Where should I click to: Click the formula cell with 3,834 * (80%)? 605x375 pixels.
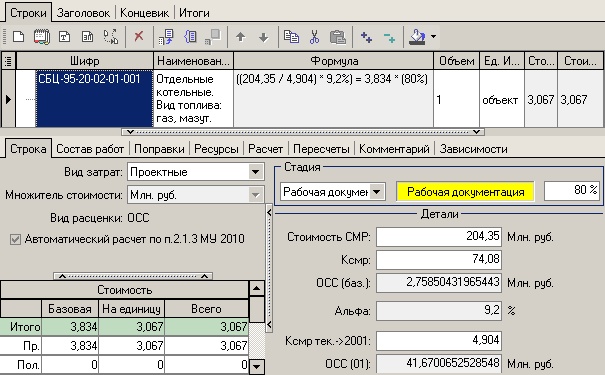(x=333, y=99)
